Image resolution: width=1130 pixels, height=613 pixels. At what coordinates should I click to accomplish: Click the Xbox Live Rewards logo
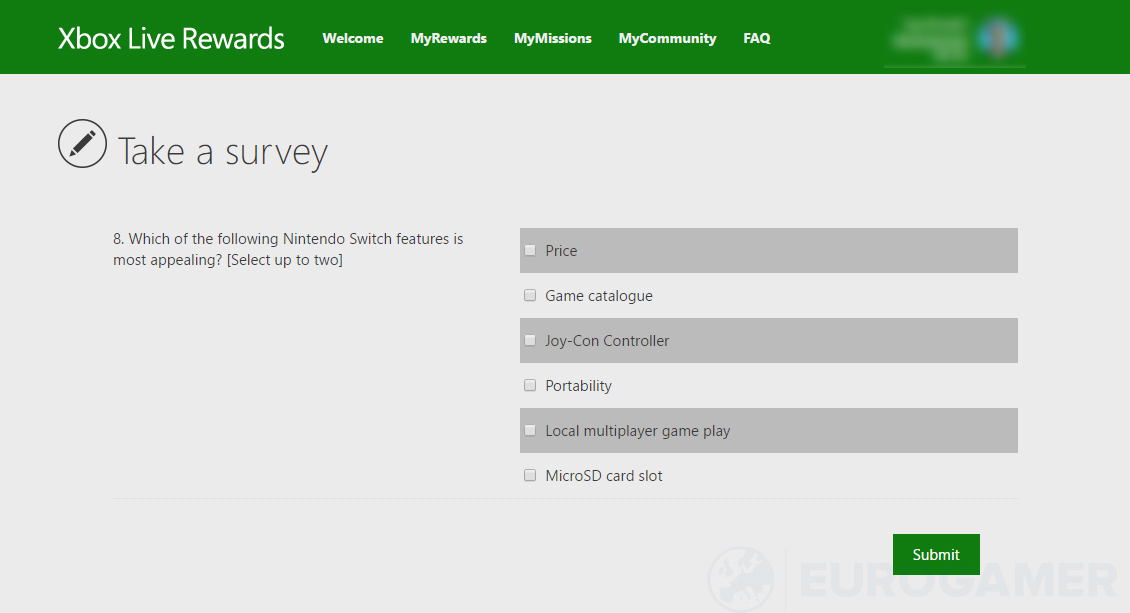pyautogui.click(x=171, y=39)
